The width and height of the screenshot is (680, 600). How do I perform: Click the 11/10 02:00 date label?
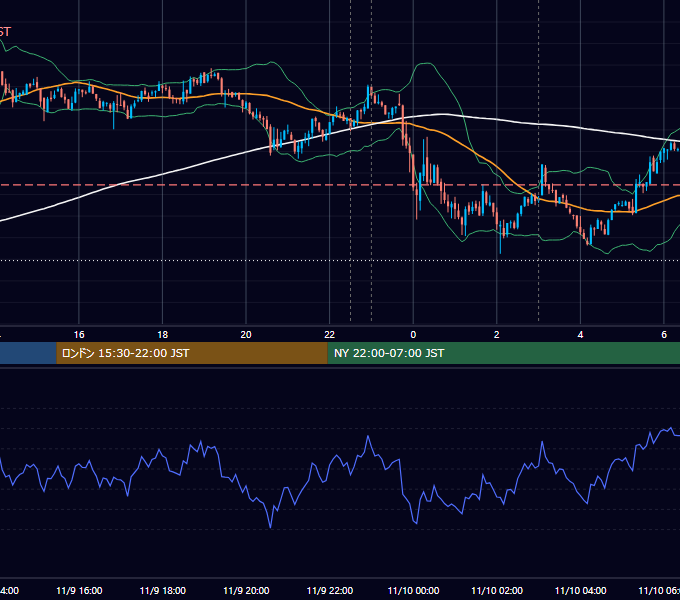(x=497, y=590)
